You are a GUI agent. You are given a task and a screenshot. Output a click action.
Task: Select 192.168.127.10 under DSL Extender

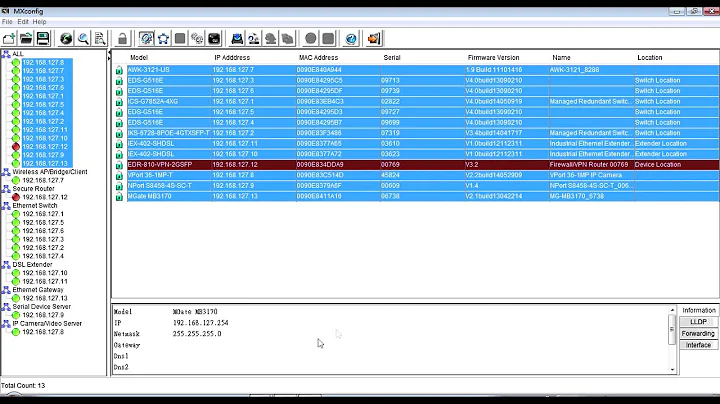point(45,273)
